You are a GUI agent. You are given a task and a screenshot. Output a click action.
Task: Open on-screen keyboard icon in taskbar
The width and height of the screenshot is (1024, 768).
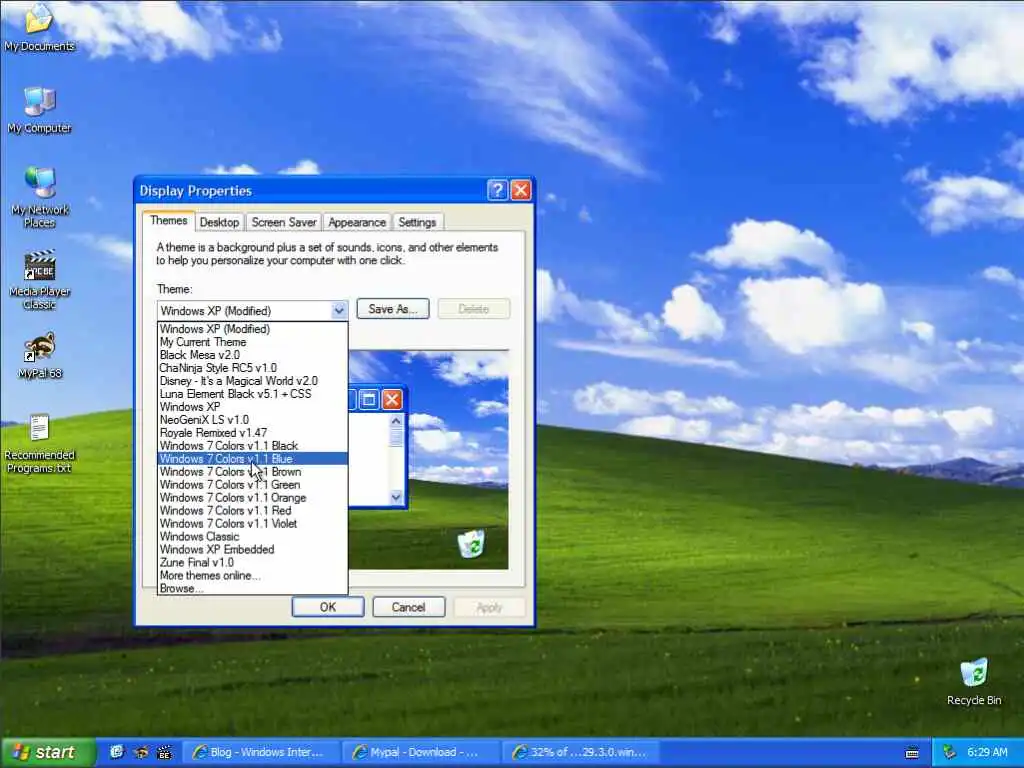point(912,753)
